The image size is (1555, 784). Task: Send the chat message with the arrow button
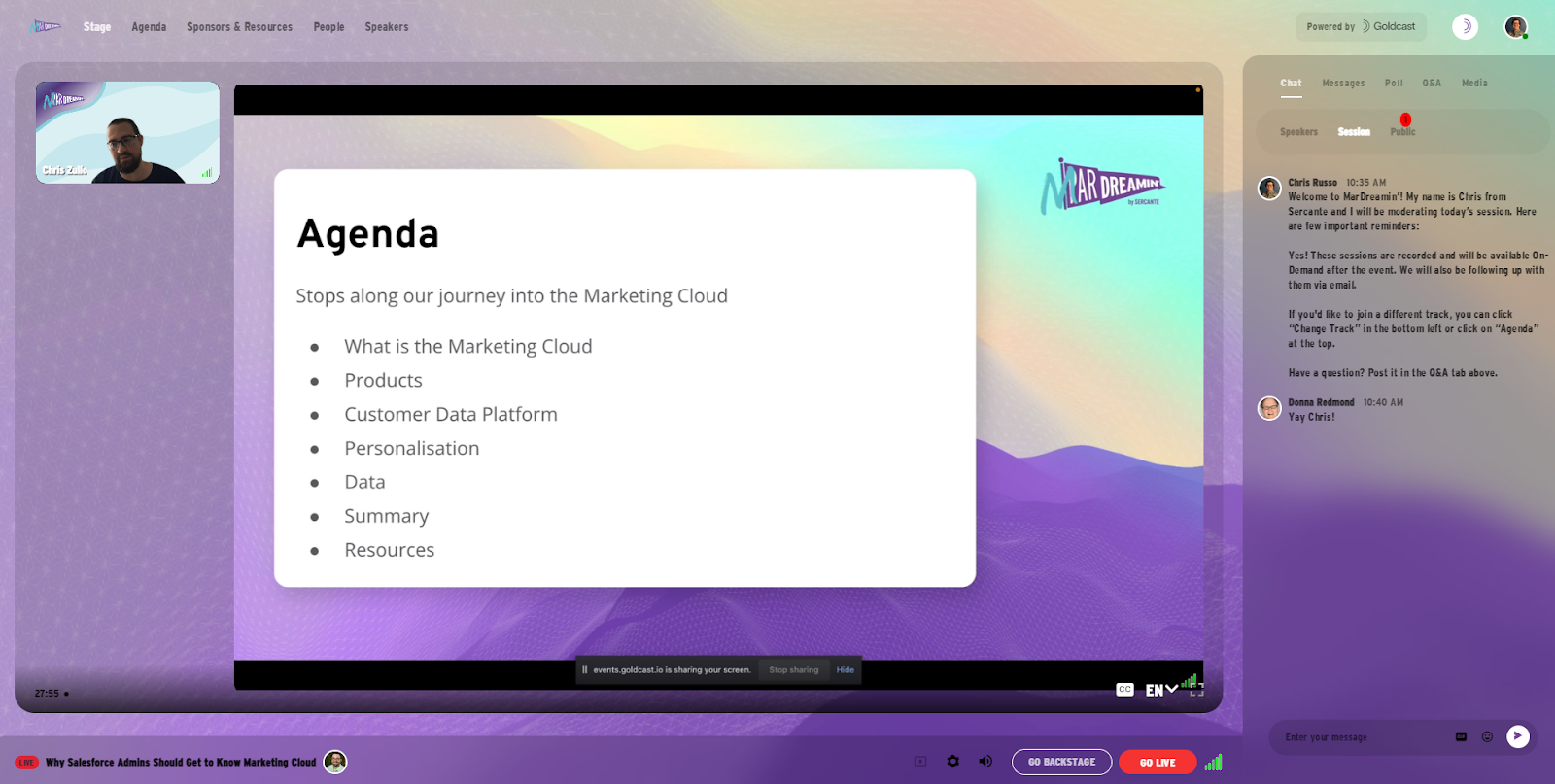pos(1518,736)
